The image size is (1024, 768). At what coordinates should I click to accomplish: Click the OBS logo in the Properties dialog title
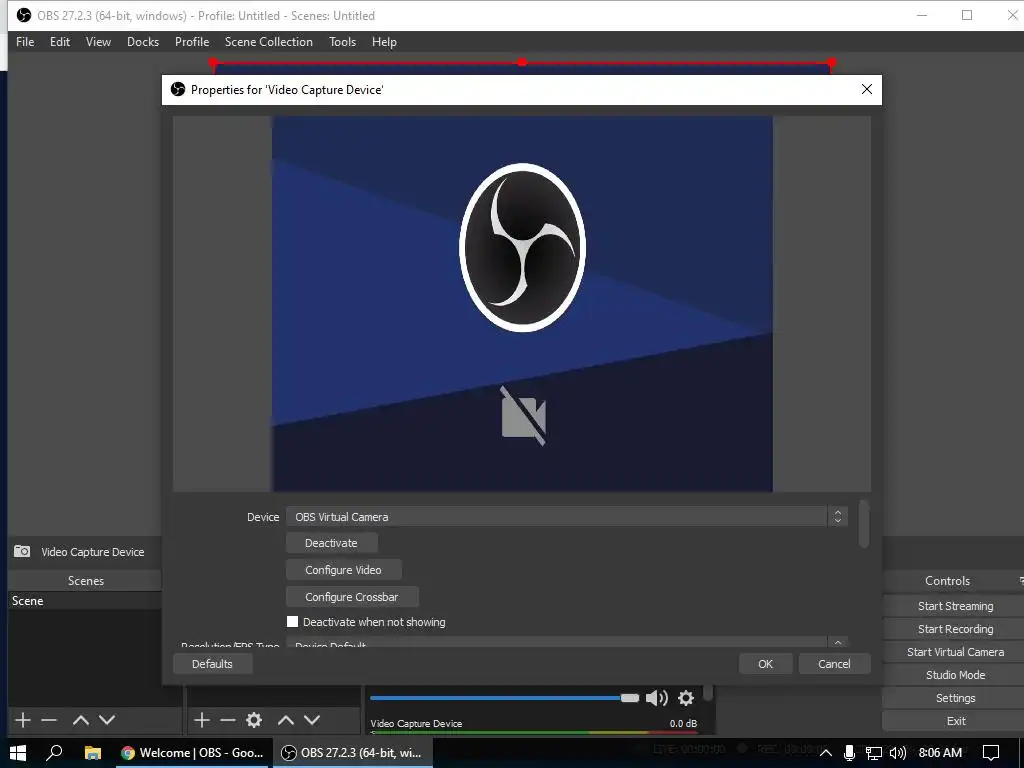(178, 89)
